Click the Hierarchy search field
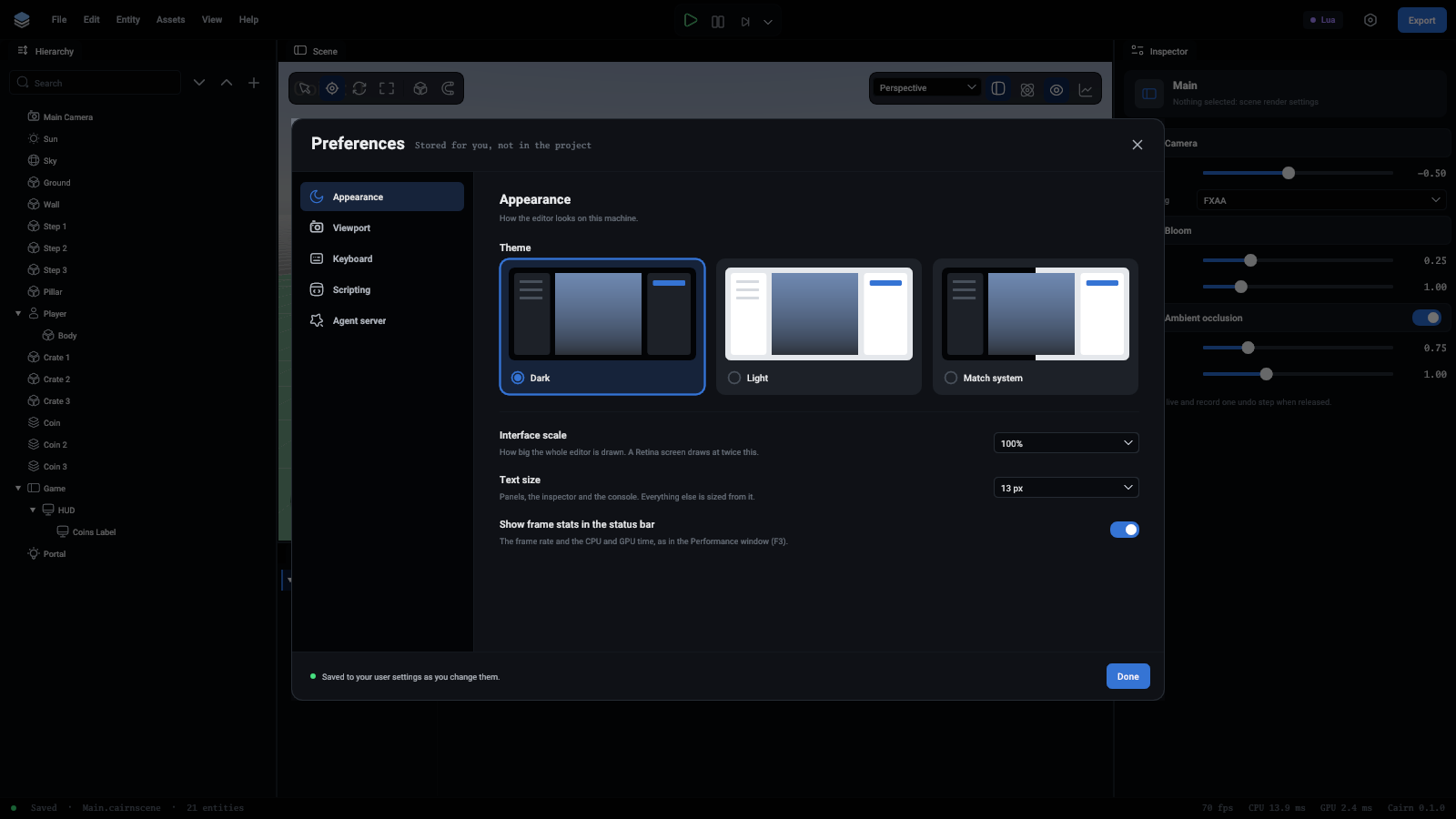This screenshot has width=1456, height=819. click(x=96, y=83)
